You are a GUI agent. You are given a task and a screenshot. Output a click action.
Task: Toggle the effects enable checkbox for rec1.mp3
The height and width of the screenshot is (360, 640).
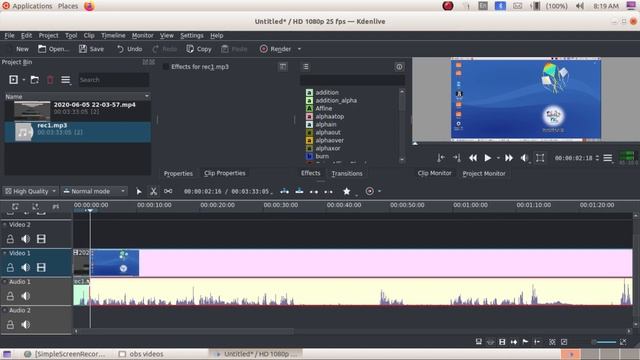coord(165,67)
